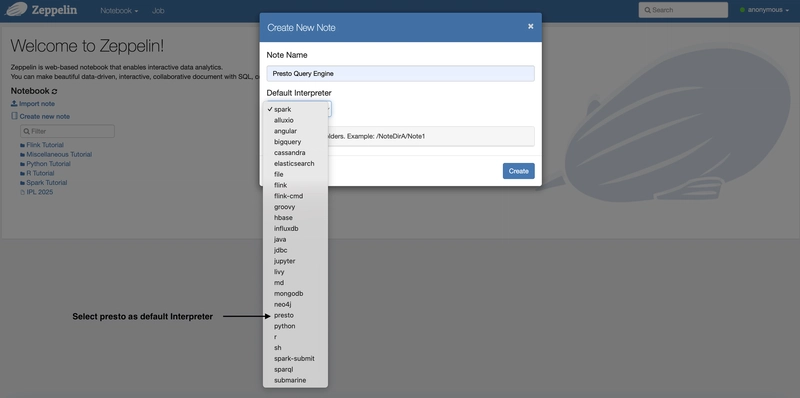
Task: Select elasticsearch interpreter option
Action: (295, 163)
